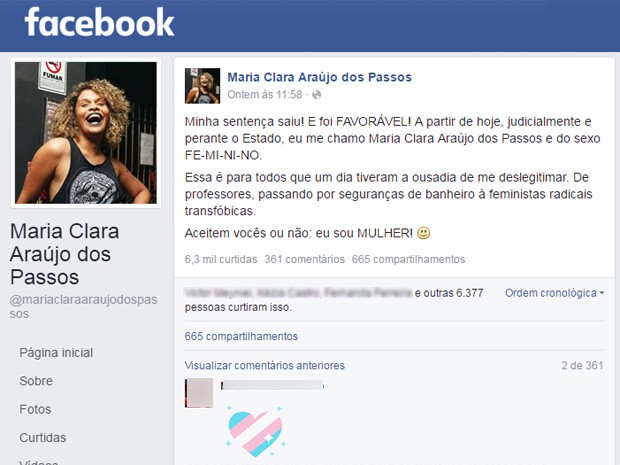Screen dimensions: 620x465
Task: Click 6,3 mil curtidas count
Action: point(221,259)
